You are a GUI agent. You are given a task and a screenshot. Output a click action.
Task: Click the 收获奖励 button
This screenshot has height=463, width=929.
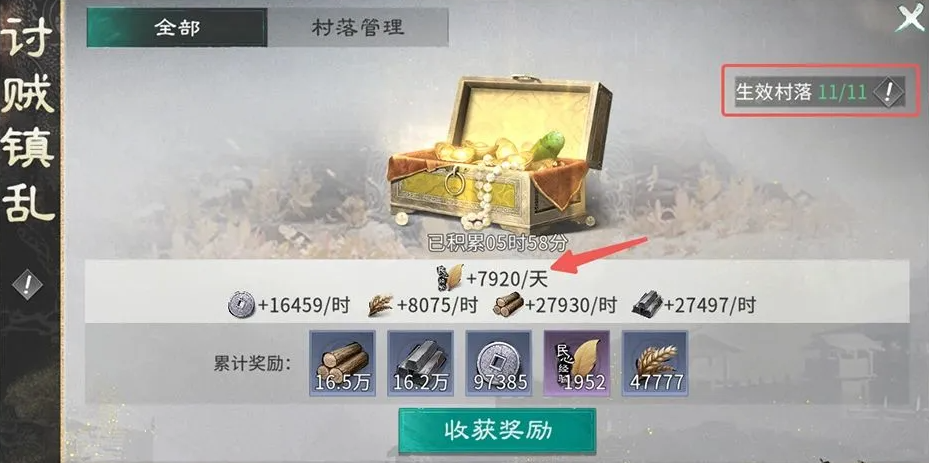pos(497,431)
